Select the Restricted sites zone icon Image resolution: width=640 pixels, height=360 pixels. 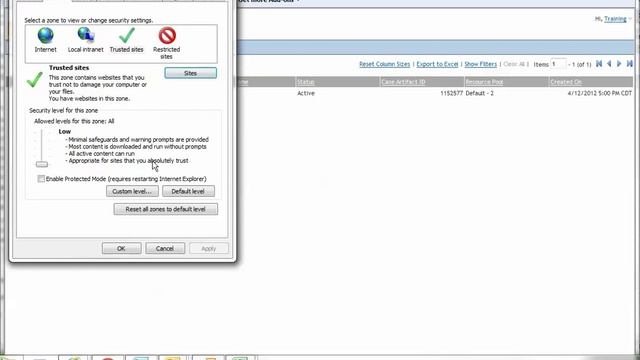click(x=167, y=36)
